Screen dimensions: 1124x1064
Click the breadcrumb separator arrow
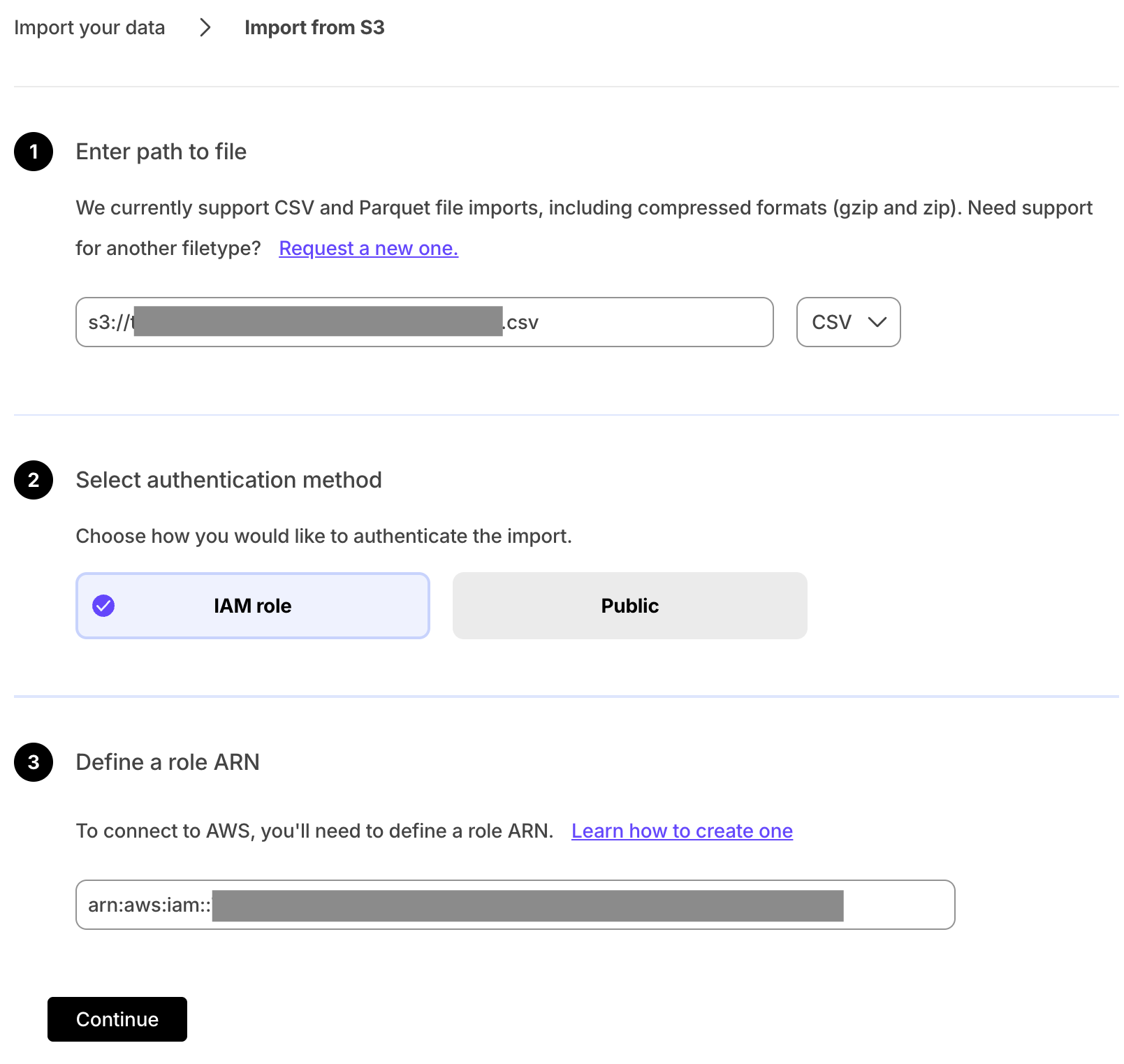(x=205, y=28)
